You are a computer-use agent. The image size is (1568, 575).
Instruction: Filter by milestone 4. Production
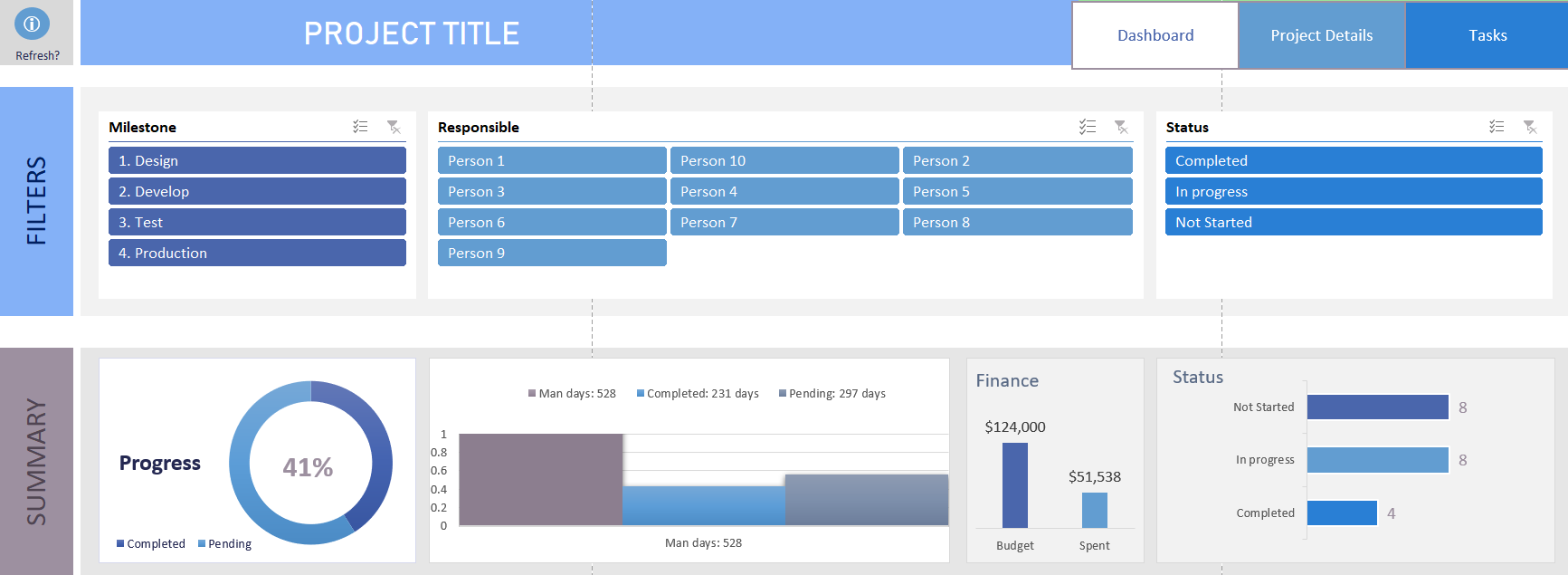257,253
